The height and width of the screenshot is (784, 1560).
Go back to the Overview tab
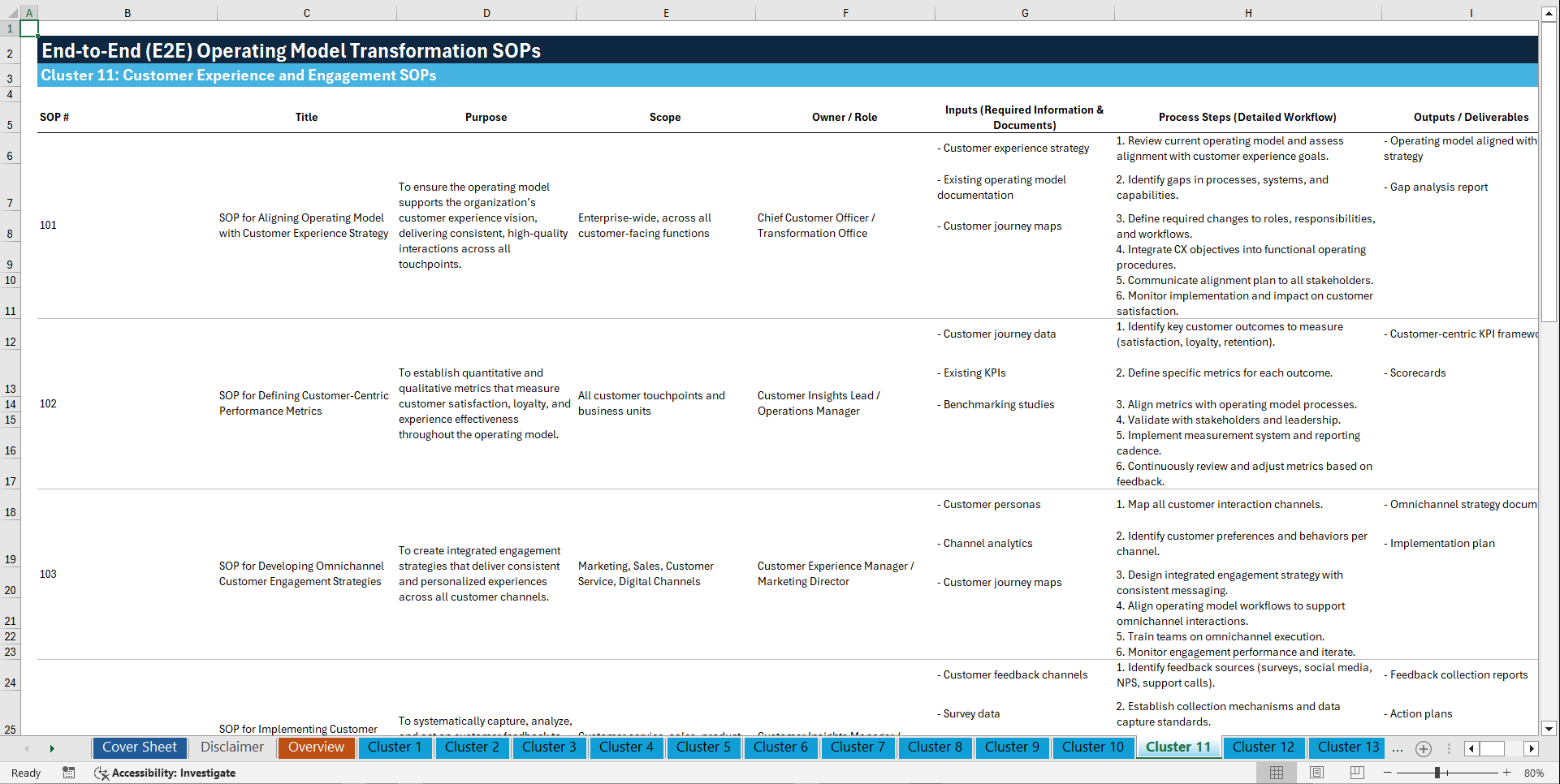(x=316, y=747)
